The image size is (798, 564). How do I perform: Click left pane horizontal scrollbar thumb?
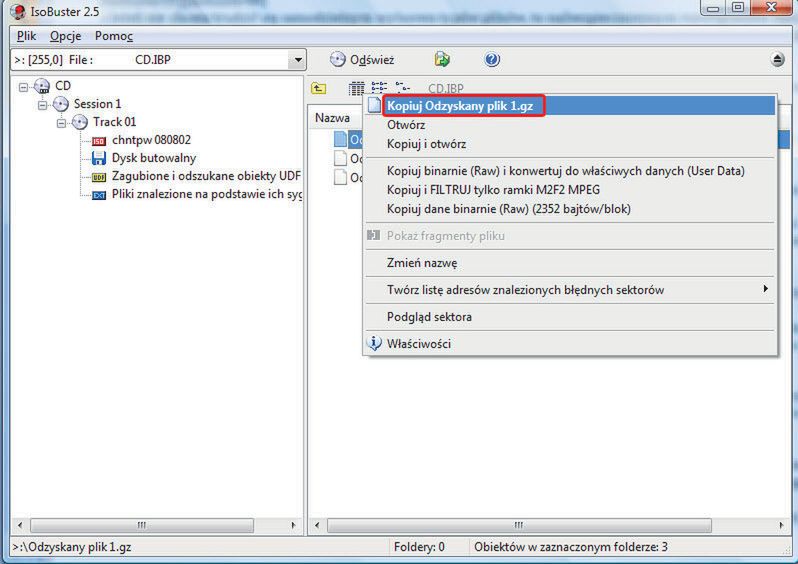click(141, 525)
